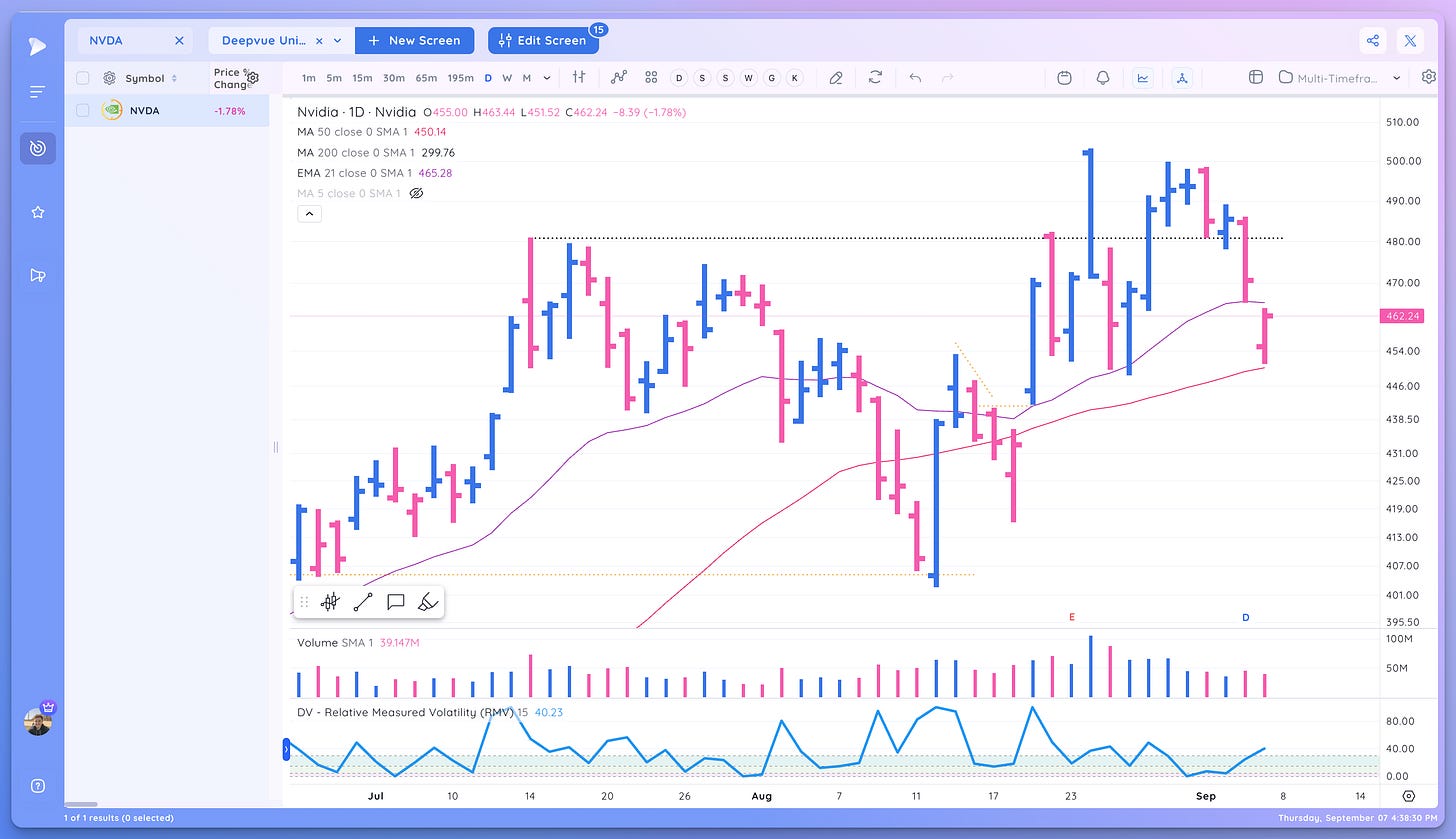
Task: Open Price % Change column gear settings
Action: pyautogui.click(x=253, y=78)
